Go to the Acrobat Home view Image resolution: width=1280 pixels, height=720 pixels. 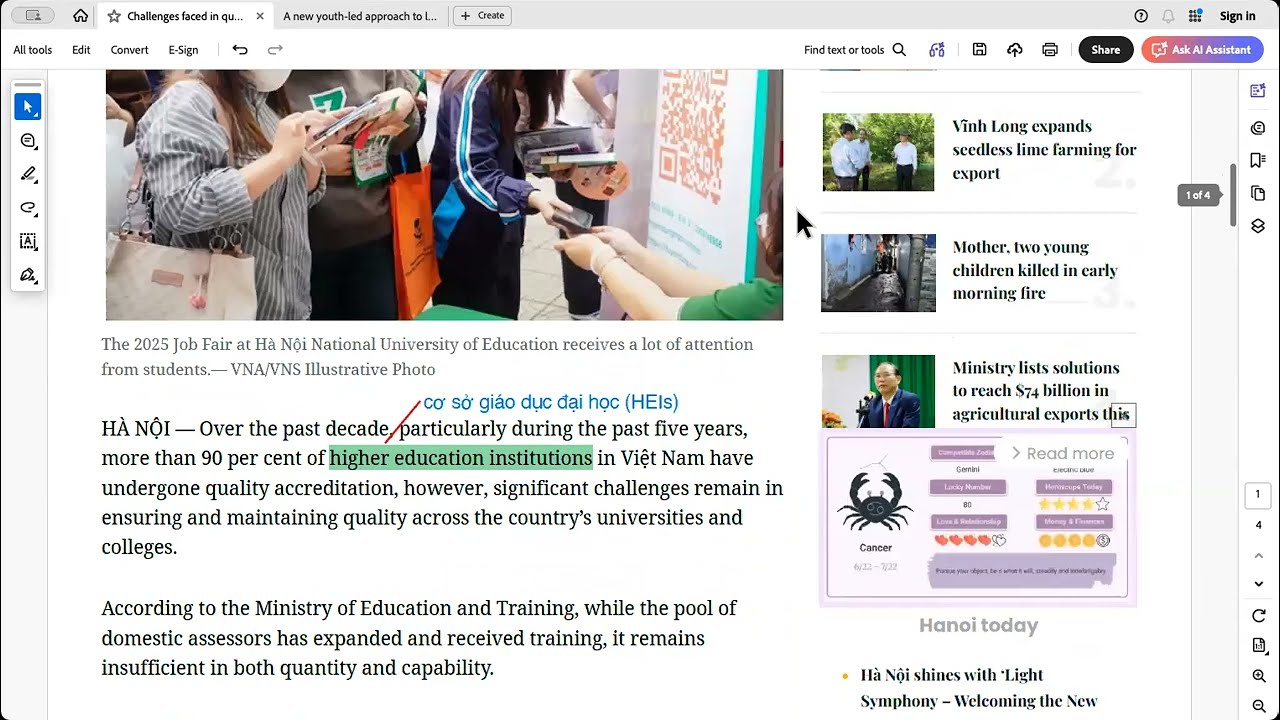[x=81, y=16]
